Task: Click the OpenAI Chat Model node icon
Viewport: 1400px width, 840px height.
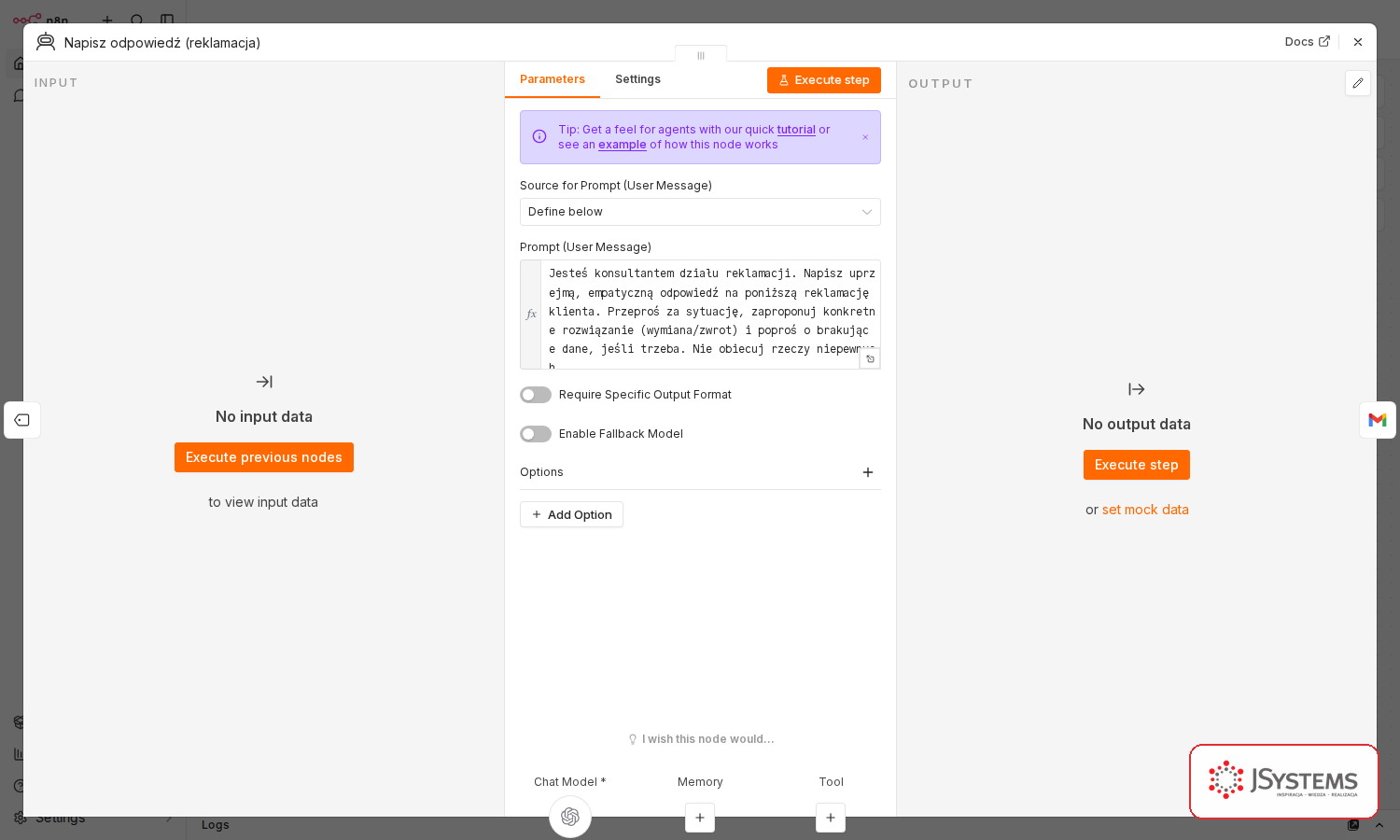Action: [570, 817]
